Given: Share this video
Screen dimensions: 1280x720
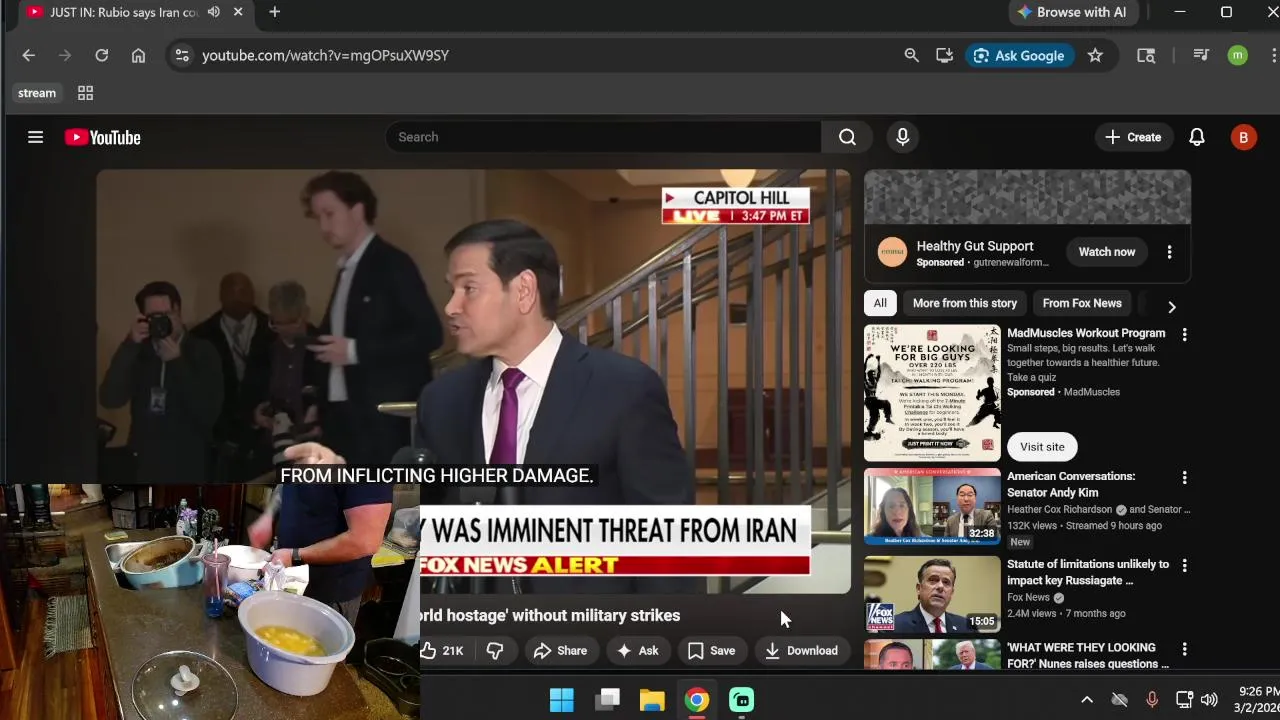Looking at the screenshot, I should pyautogui.click(x=560, y=651).
